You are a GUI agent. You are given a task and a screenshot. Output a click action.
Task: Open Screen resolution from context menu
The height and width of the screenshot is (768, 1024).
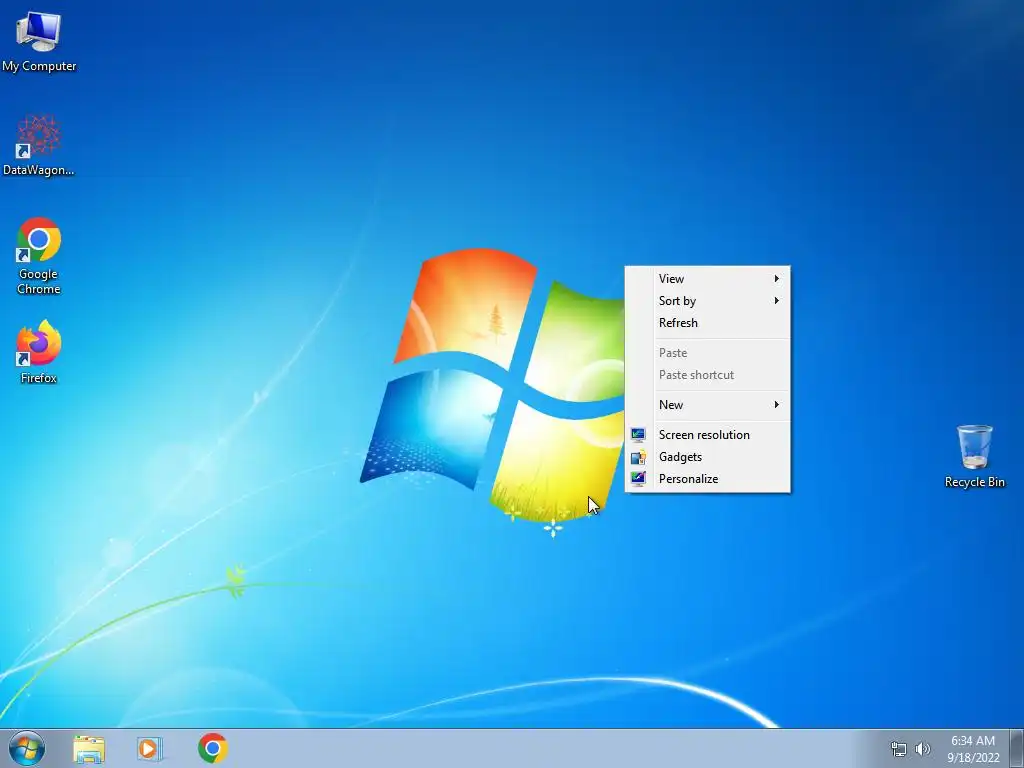pos(708,435)
